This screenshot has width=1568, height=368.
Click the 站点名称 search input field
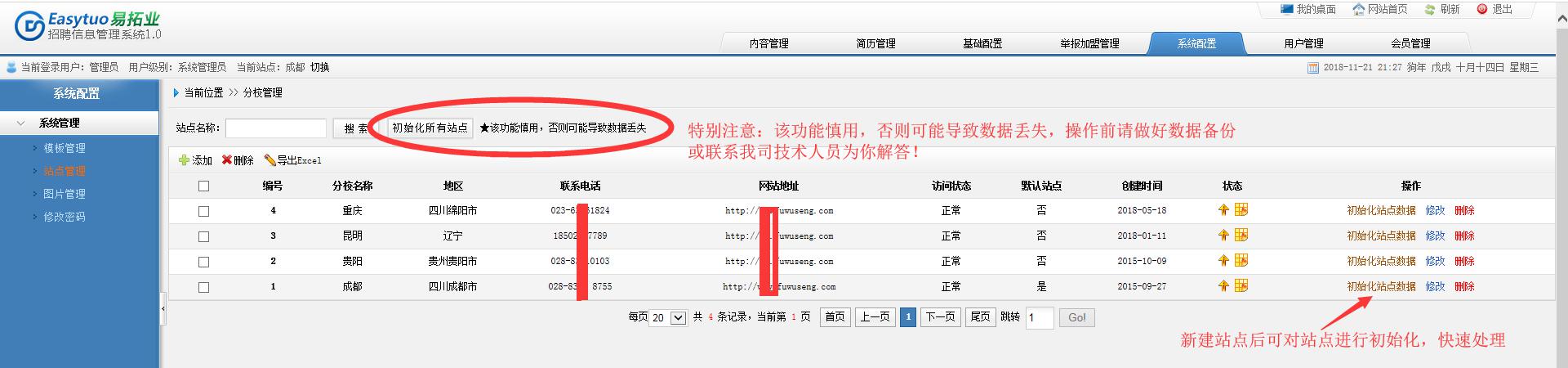[276, 128]
